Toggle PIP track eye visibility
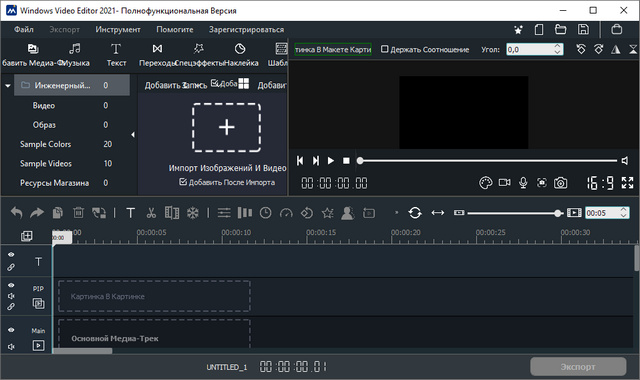 pos(11,285)
